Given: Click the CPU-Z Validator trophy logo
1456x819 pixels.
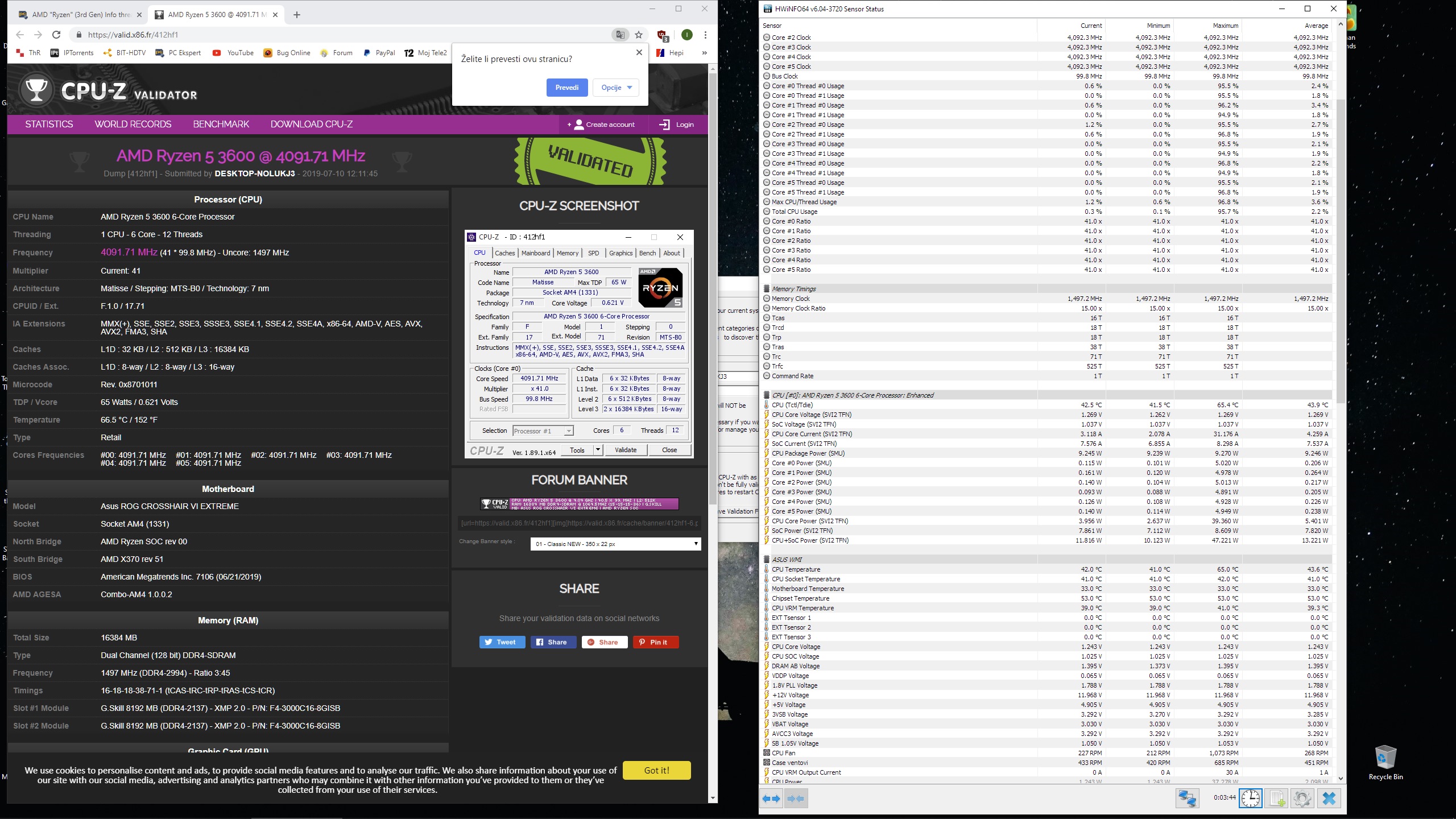Looking at the screenshot, I should pyautogui.click(x=36, y=89).
